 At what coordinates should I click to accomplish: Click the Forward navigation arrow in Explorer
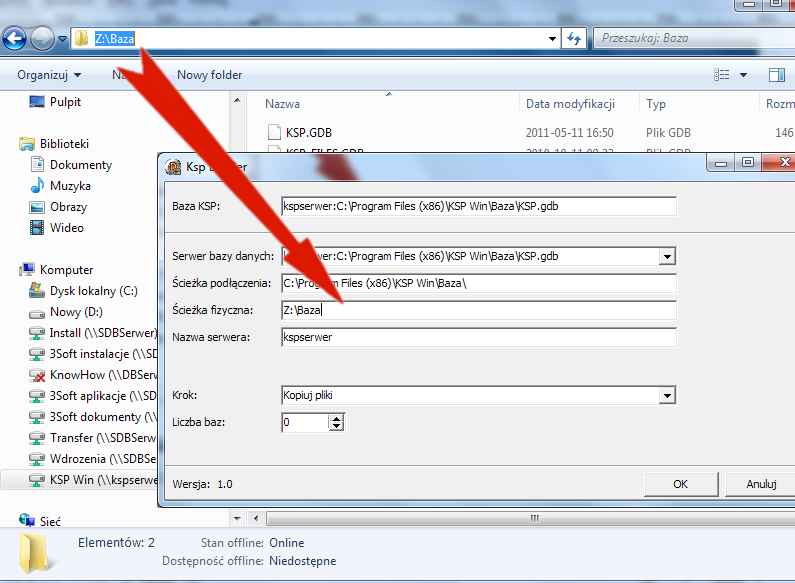pyautogui.click(x=43, y=39)
